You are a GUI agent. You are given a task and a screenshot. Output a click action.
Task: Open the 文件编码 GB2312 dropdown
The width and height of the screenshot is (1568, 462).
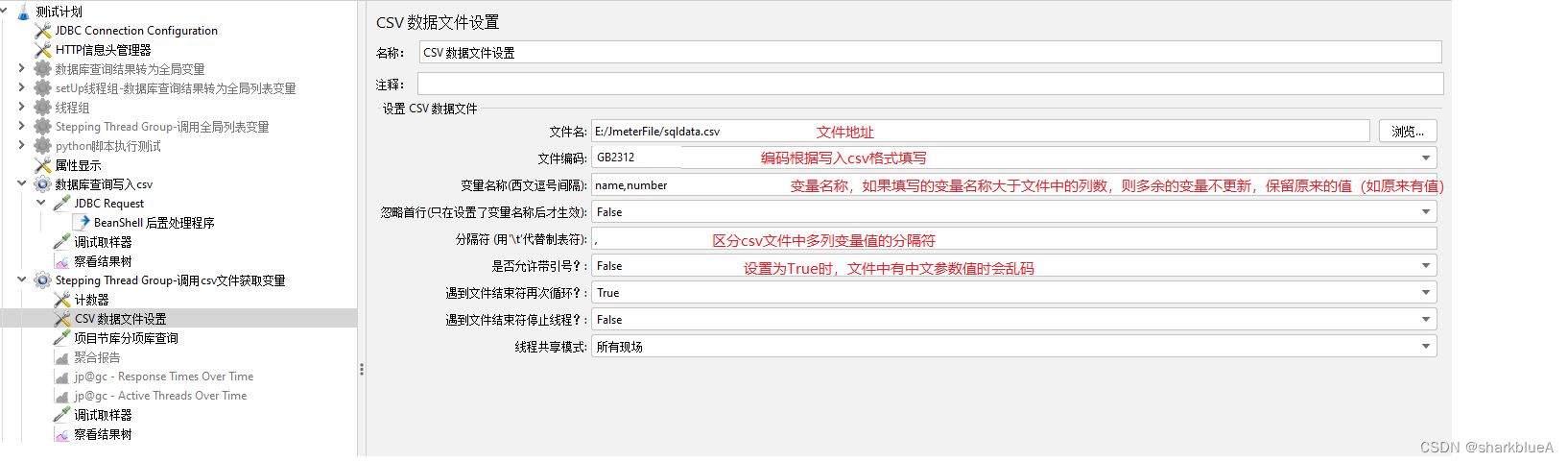point(1426,158)
